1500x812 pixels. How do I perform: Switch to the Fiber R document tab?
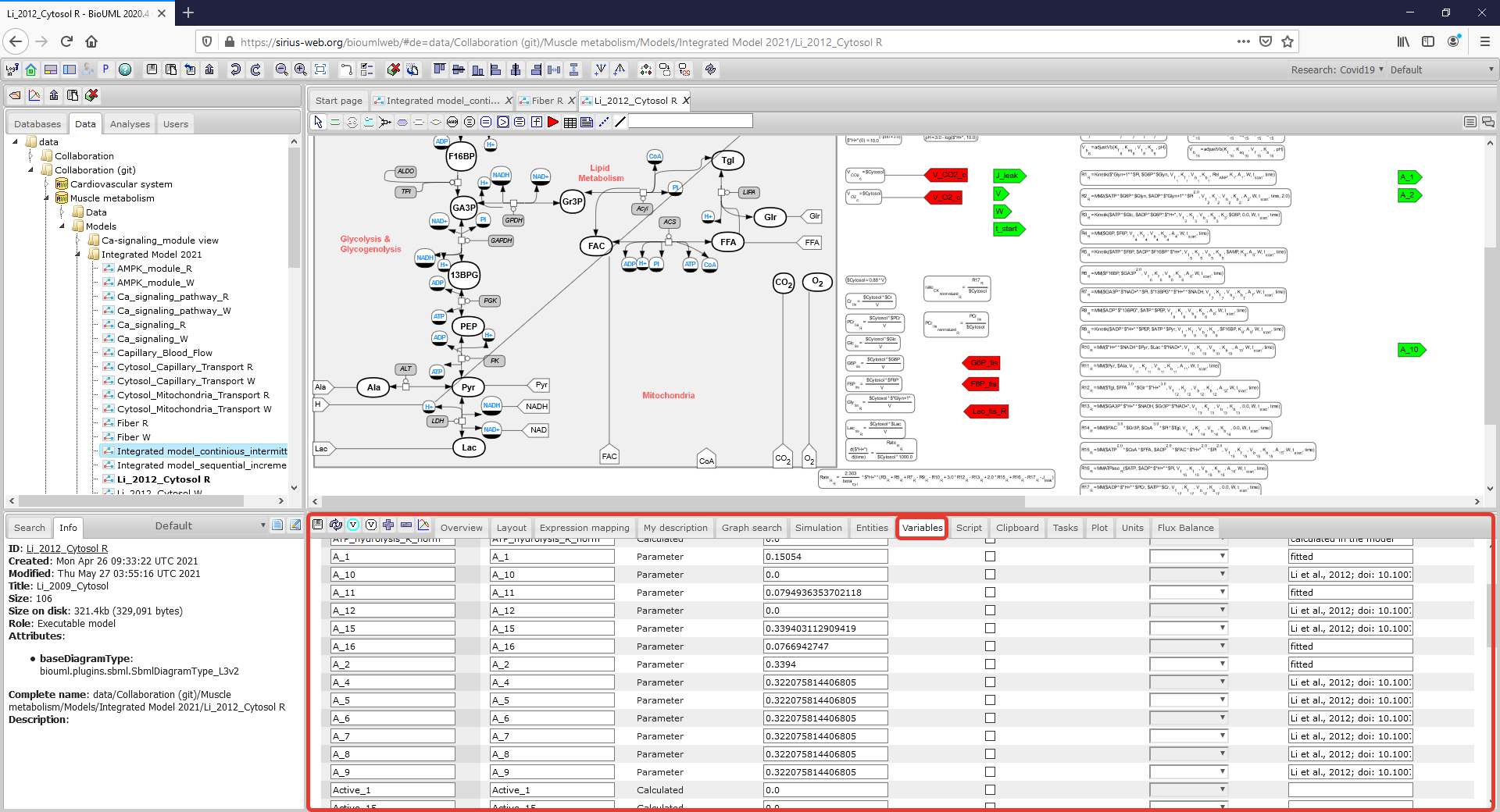click(x=547, y=101)
